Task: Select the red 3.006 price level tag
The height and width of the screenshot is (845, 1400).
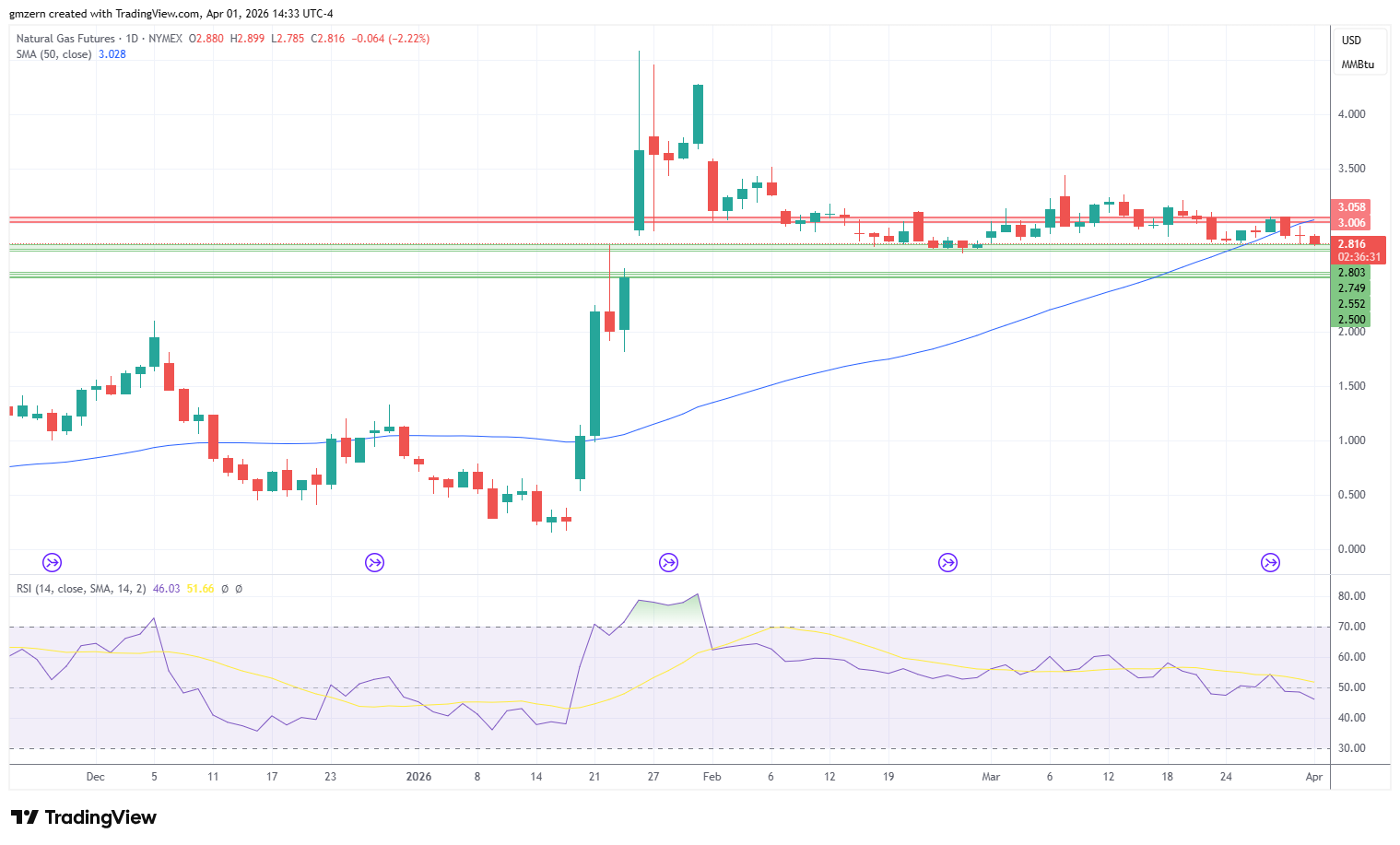Action: coord(1351,223)
